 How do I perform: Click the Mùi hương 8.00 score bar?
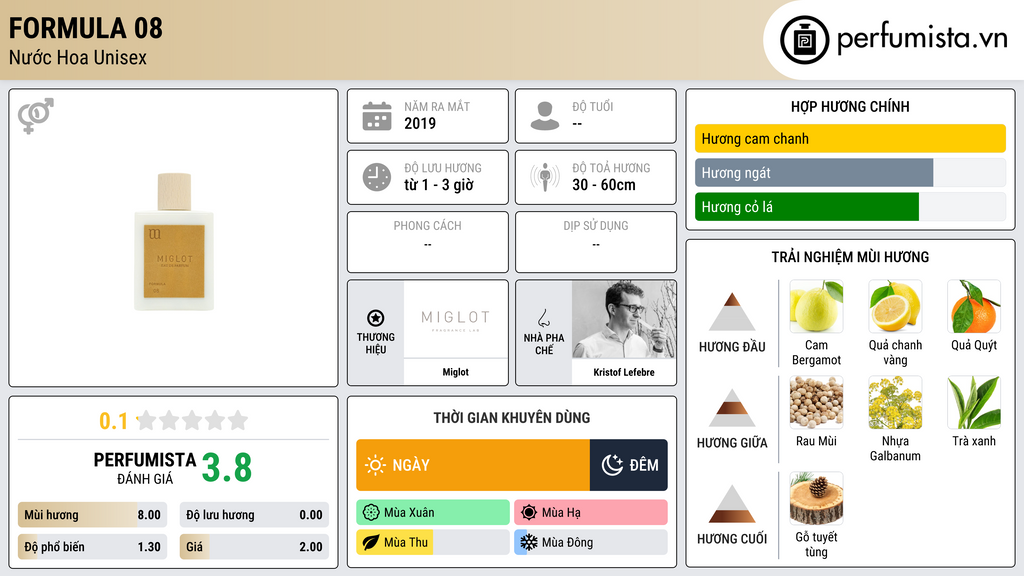[x=92, y=515]
